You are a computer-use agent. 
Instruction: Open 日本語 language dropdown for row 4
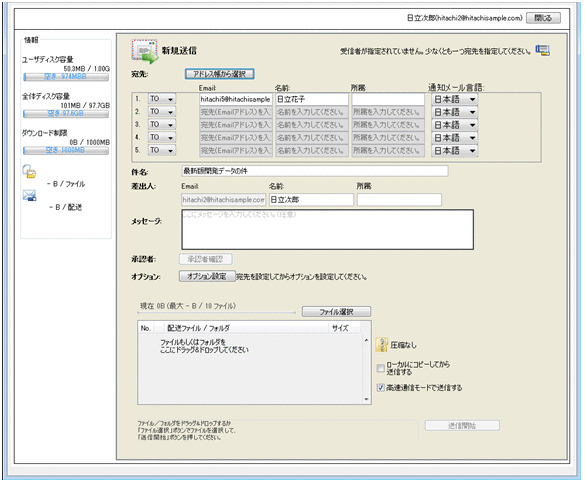454,138
